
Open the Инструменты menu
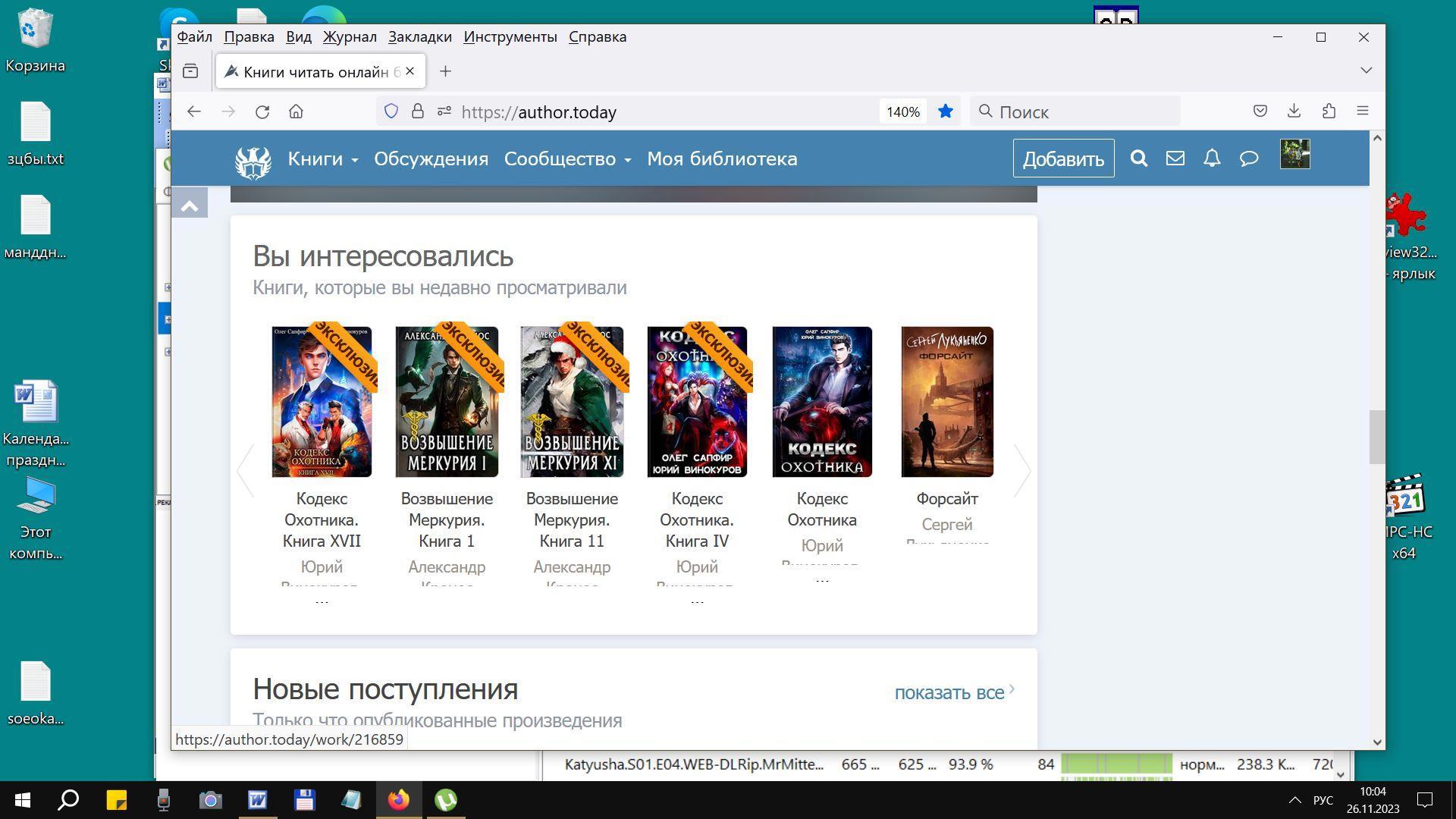coord(510,37)
